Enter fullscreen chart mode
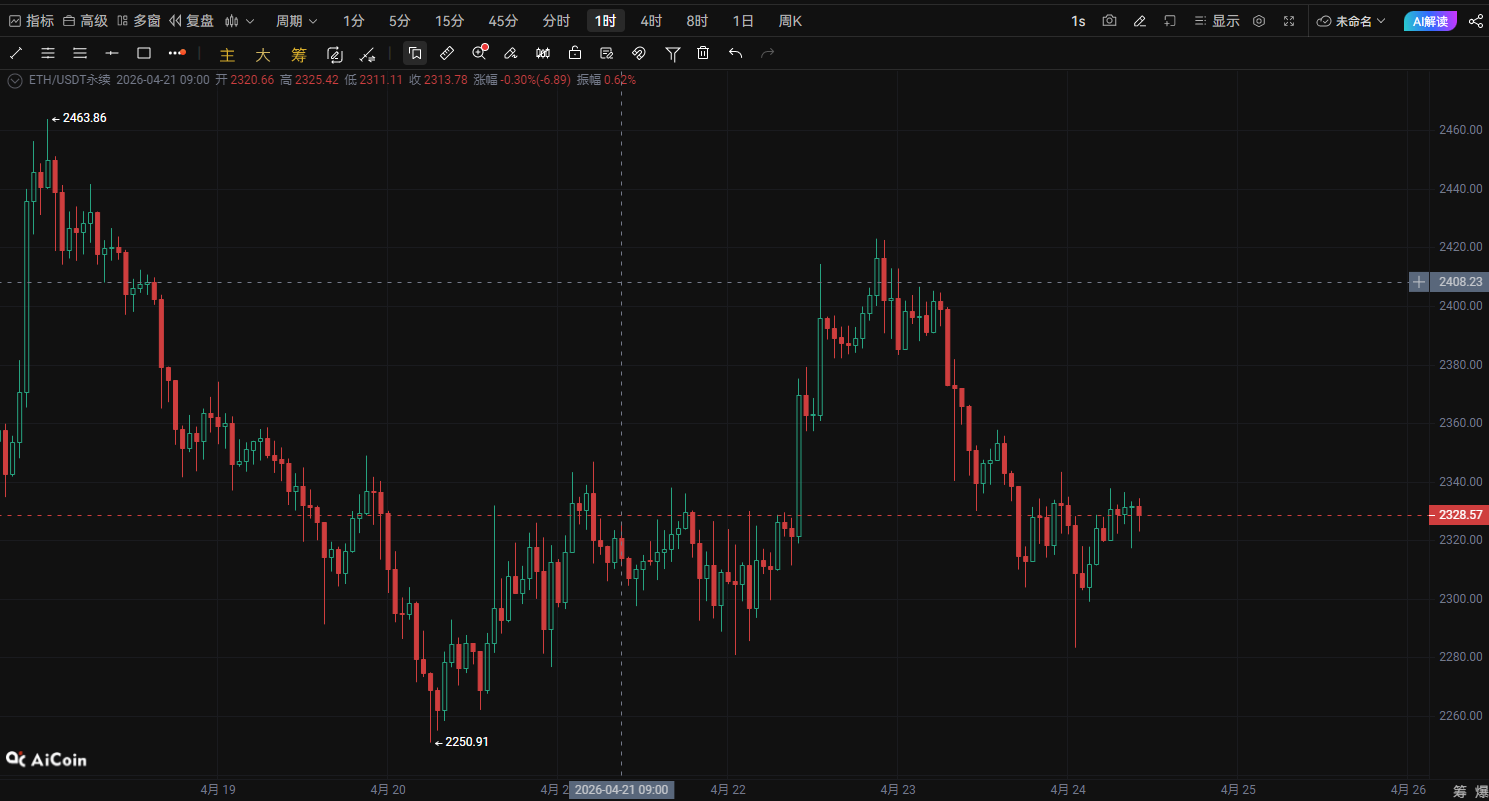Screen dimensions: 1489x801 pyautogui.click(x=1289, y=21)
